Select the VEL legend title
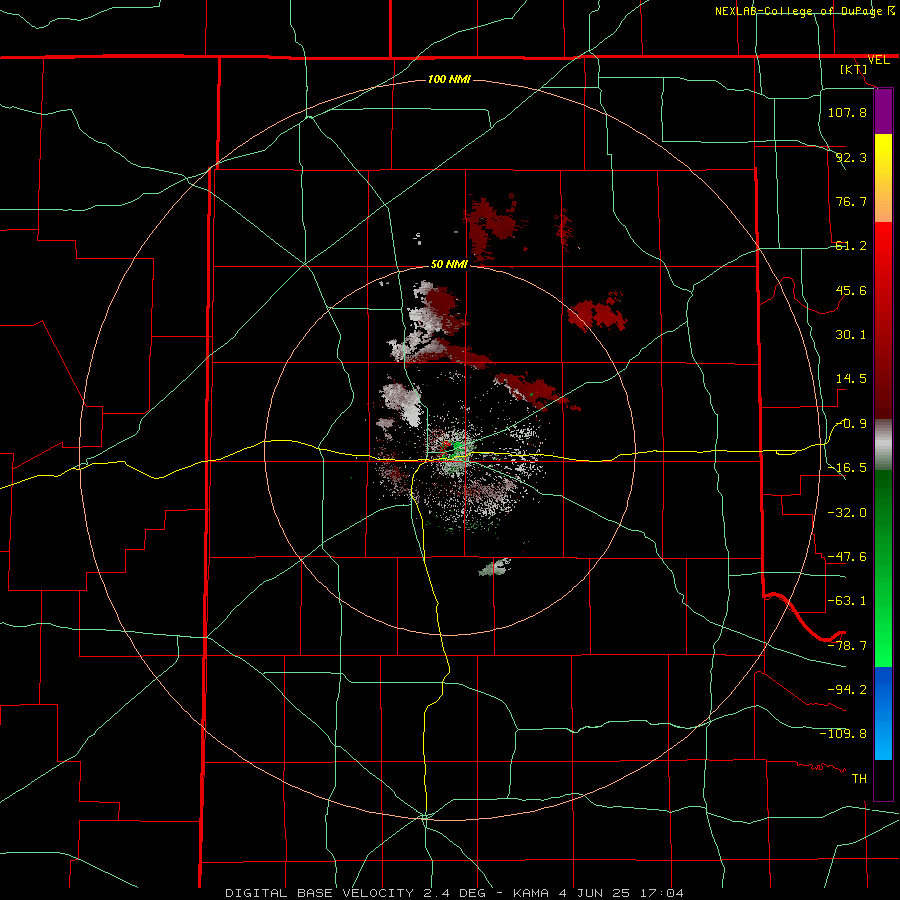This screenshot has width=900, height=900. [878, 60]
